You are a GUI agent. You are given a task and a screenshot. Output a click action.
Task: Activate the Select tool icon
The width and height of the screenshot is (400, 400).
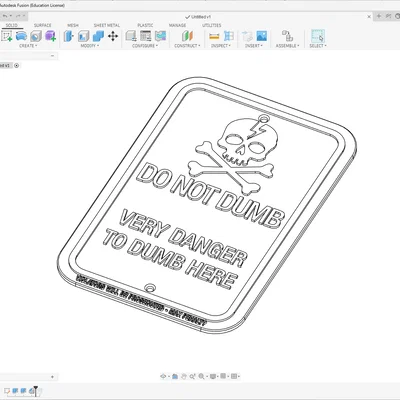[318, 36]
